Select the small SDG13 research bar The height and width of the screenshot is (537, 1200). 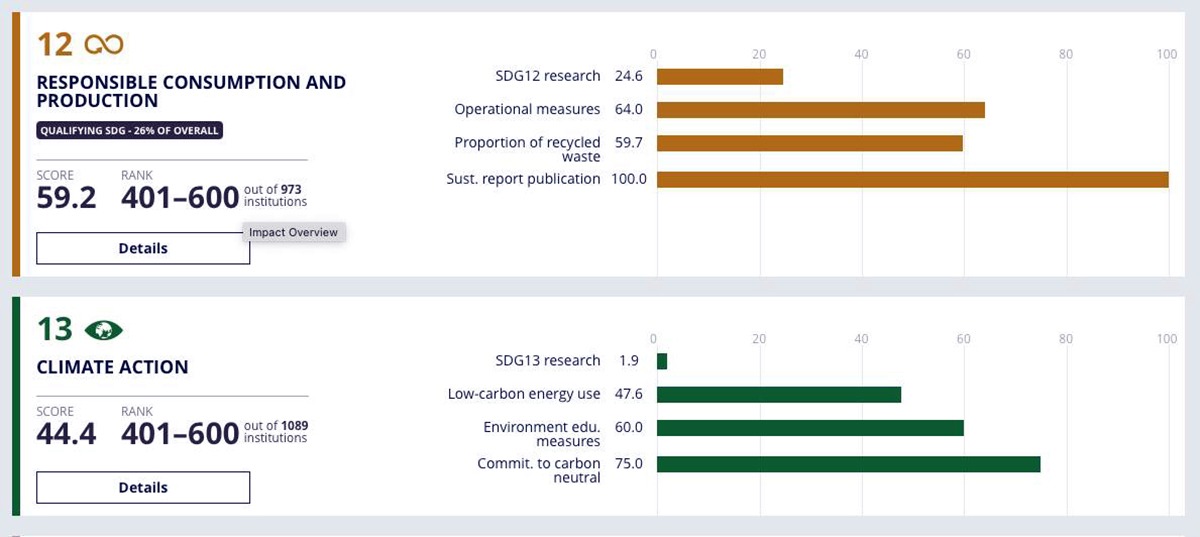662,361
